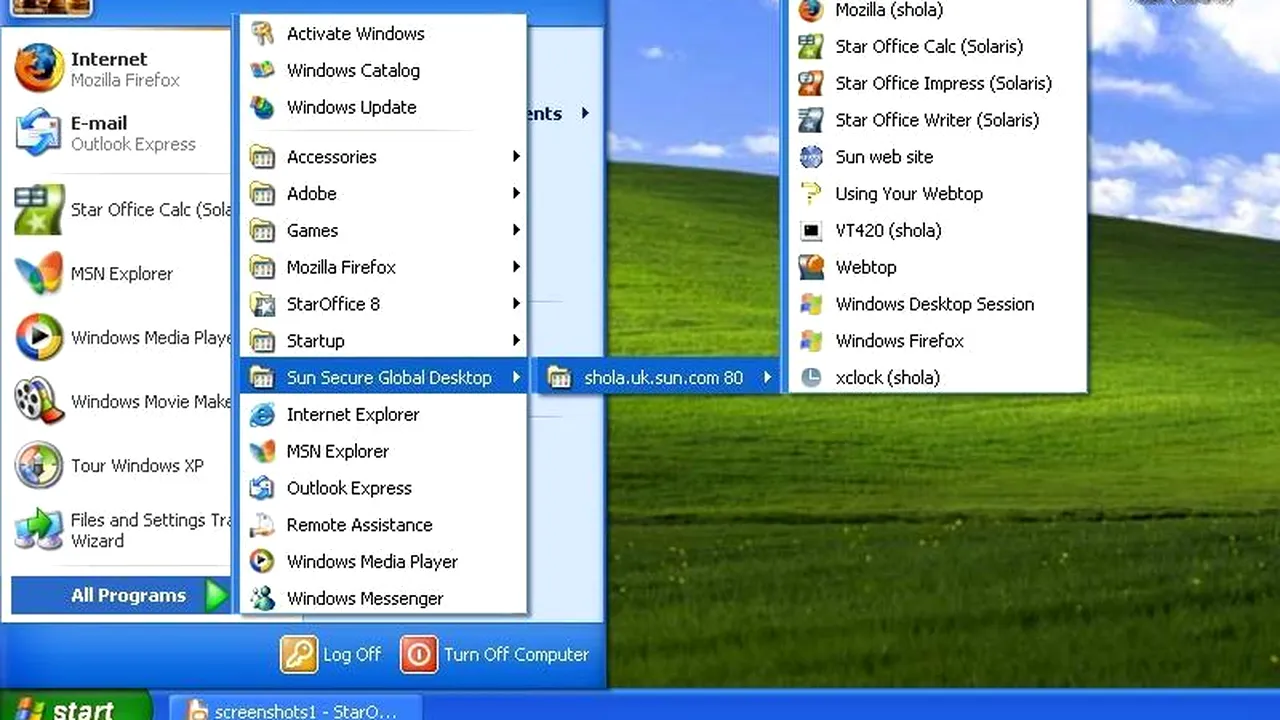Click the Outlook Express icon in the All Programs list

coord(262,488)
